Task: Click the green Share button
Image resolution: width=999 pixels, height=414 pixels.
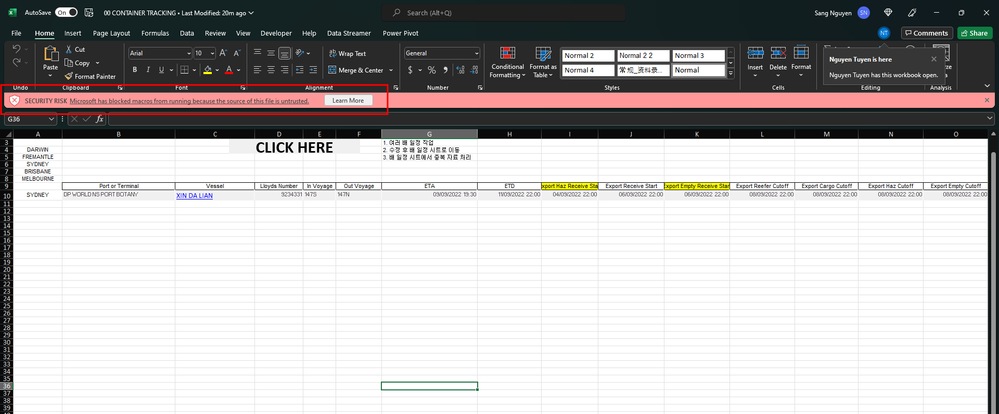Action: pos(974,33)
